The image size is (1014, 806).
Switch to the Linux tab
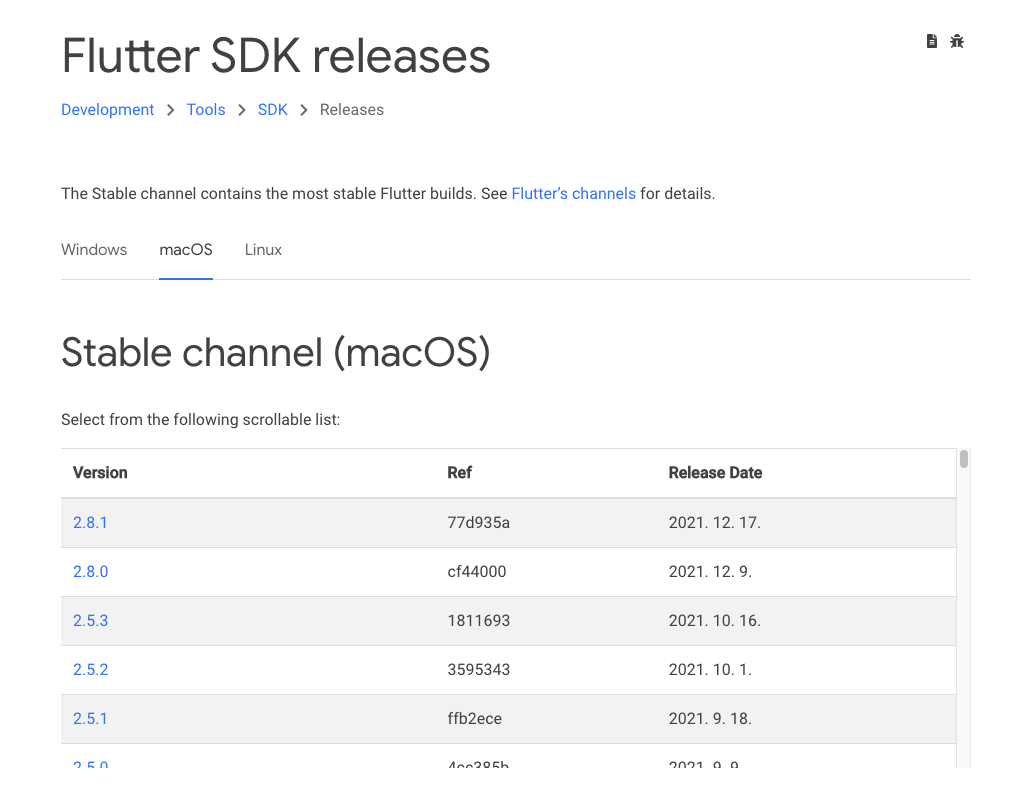pyautogui.click(x=263, y=250)
